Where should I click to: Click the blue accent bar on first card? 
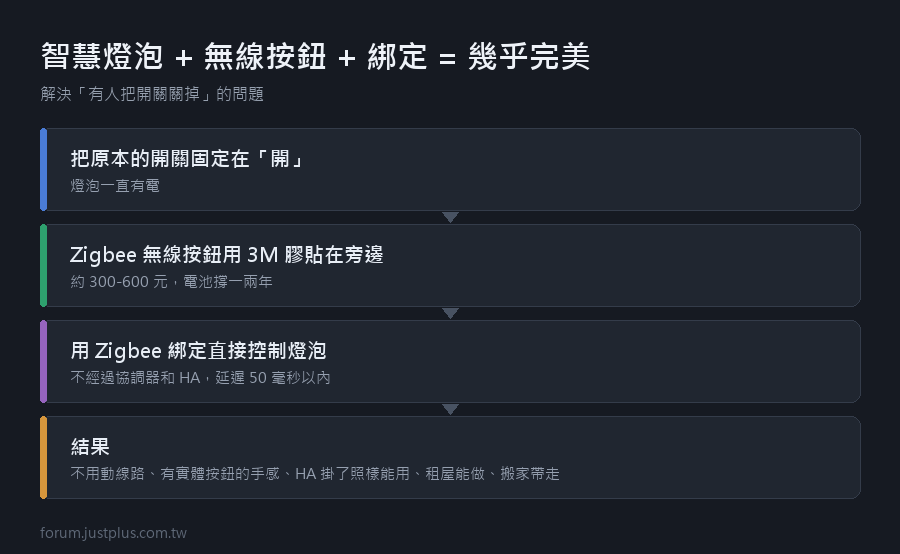44,169
